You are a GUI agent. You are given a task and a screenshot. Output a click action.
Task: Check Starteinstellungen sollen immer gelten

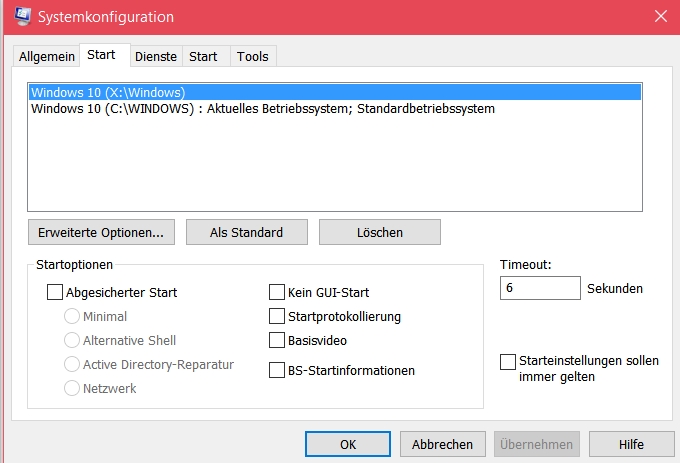click(508, 362)
